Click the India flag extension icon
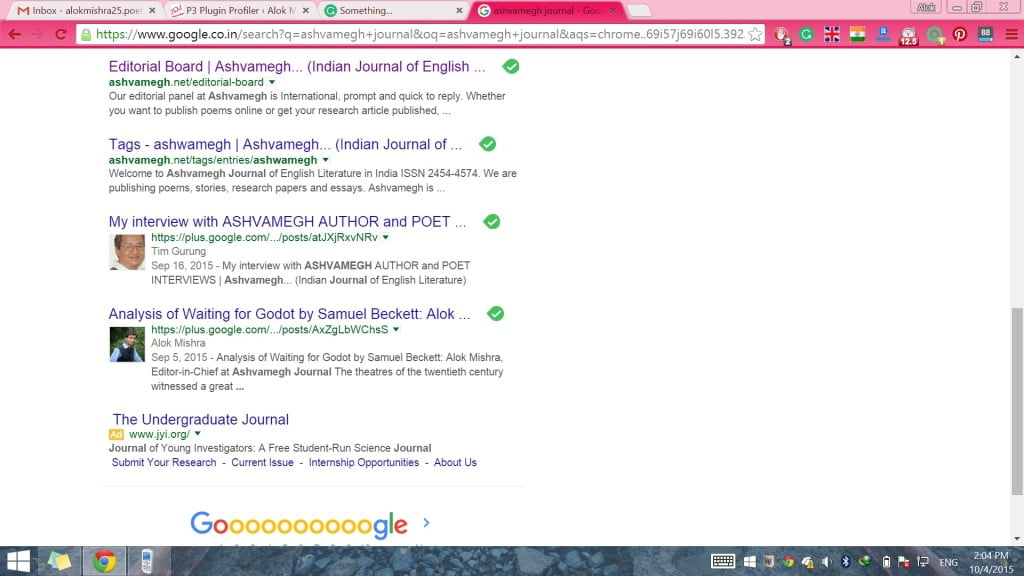 (x=857, y=34)
